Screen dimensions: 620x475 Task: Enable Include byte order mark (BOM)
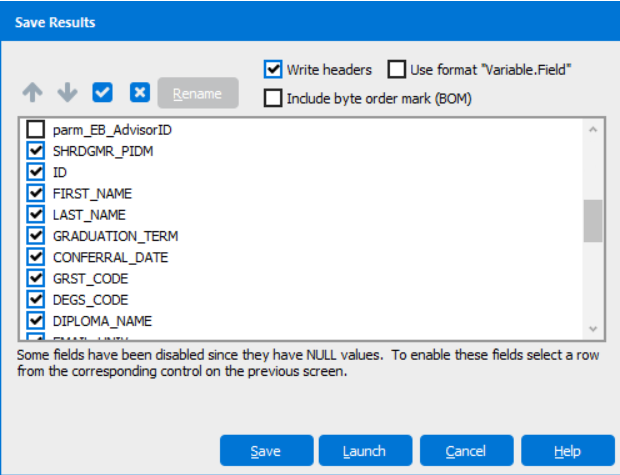pos(273,98)
